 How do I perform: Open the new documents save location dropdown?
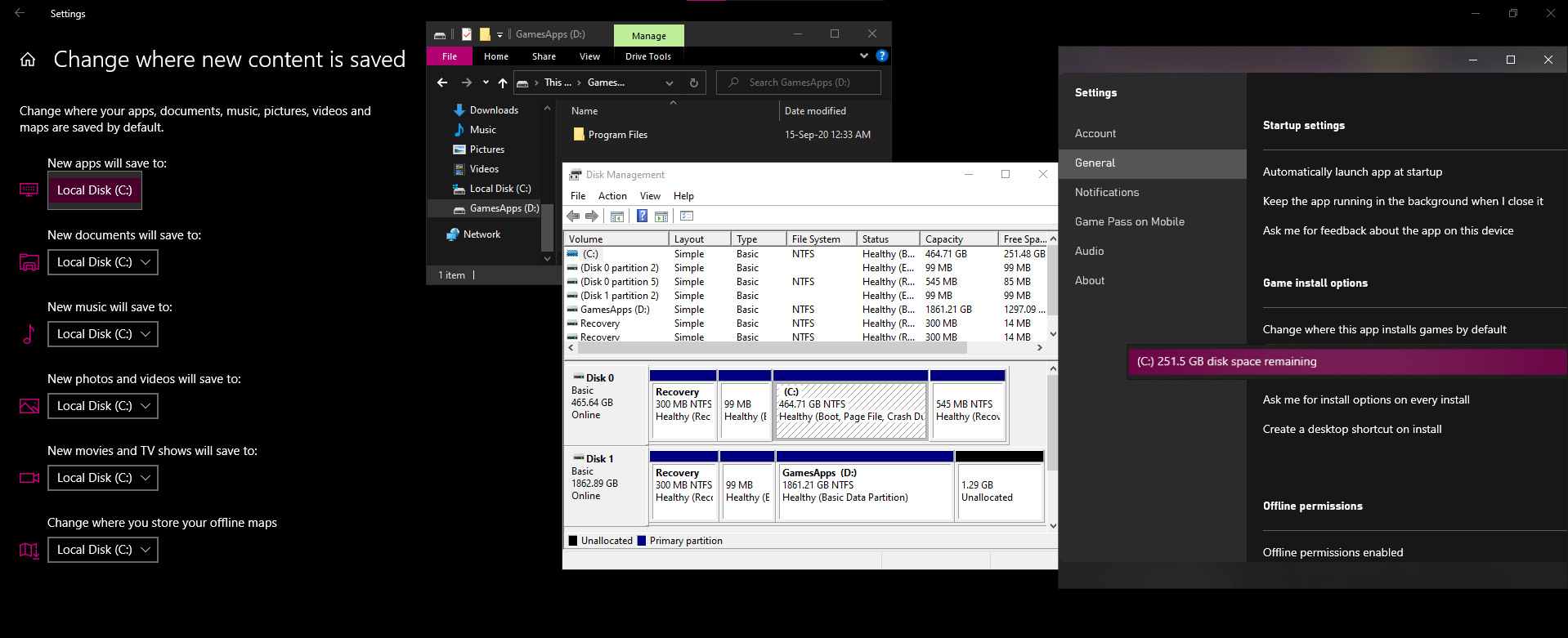[103, 262]
